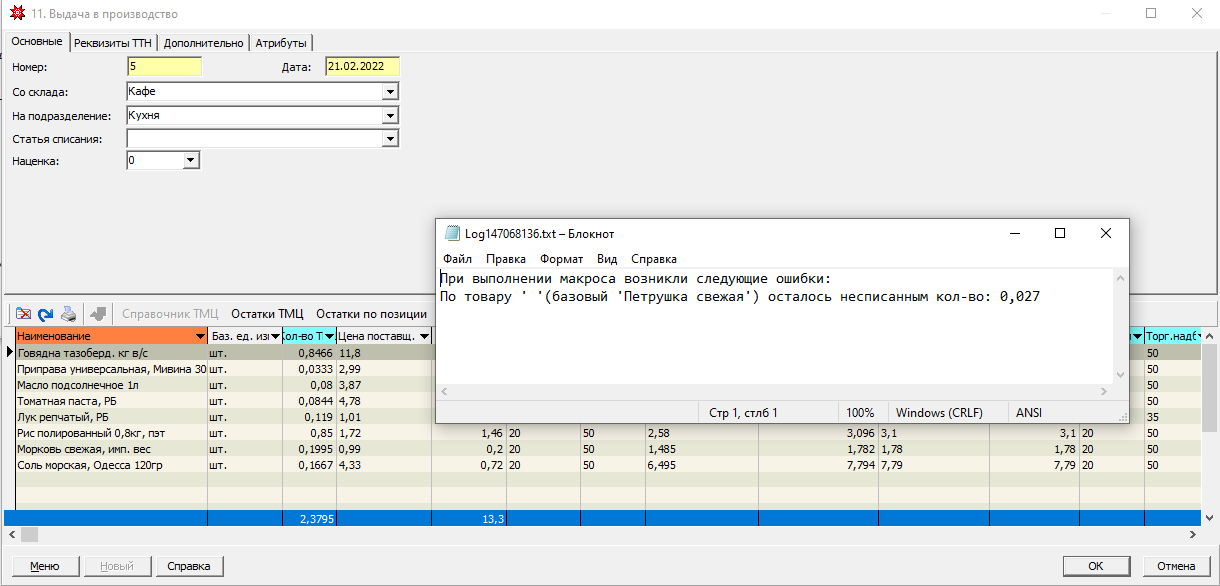Click the Notepad document icon in title bar
The image size is (1220, 586).
453,234
